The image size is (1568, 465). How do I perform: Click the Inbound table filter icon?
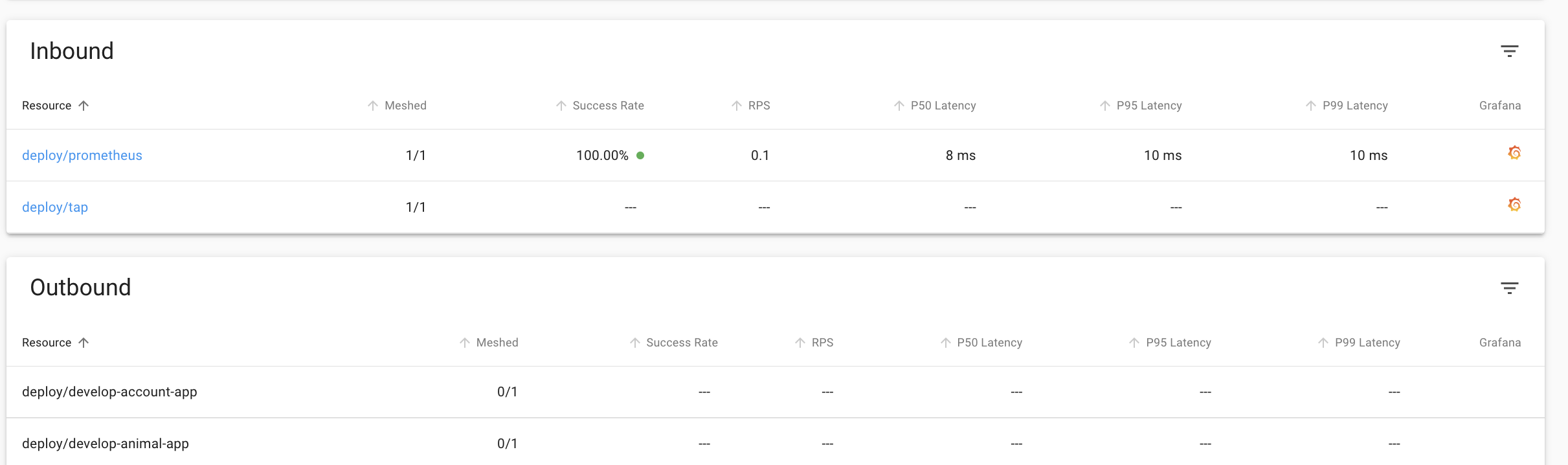[x=1509, y=51]
